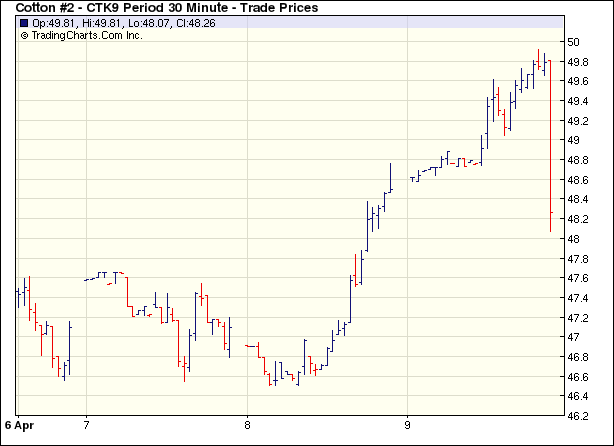The width and height of the screenshot is (614, 446).
Task: Click the 50 price label on y-axis
Action: [x=574, y=42]
